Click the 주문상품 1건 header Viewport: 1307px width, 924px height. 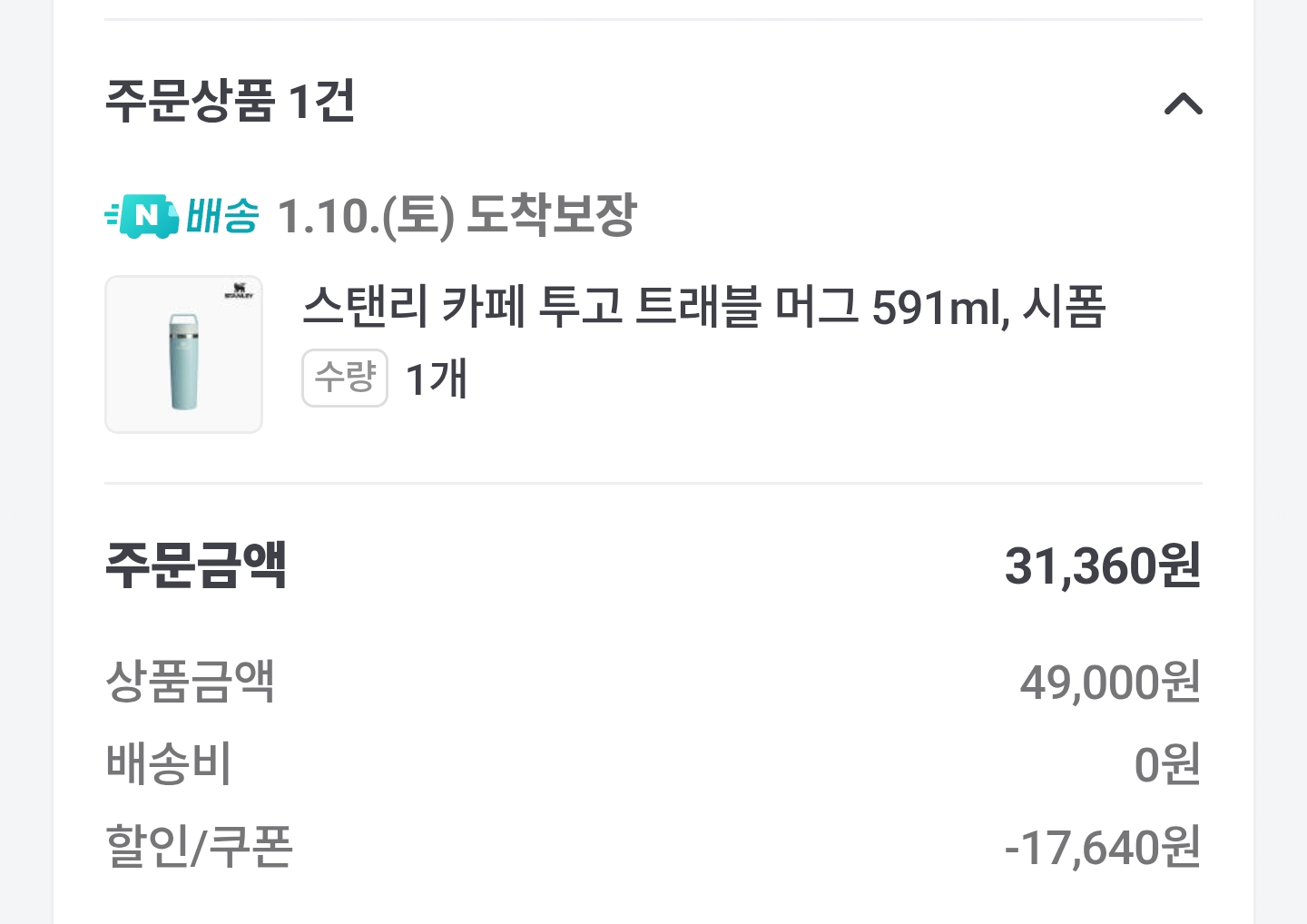(x=231, y=101)
